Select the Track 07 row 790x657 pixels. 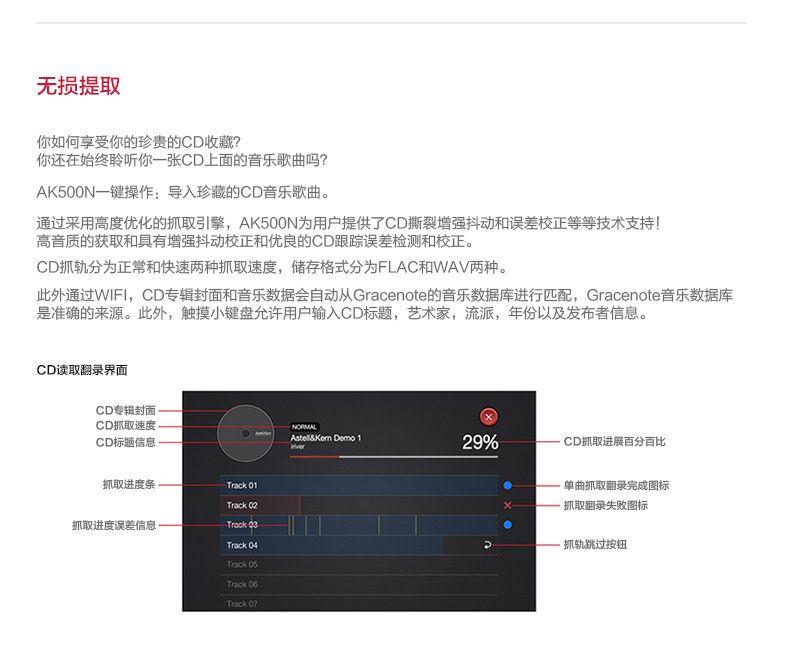point(359,603)
